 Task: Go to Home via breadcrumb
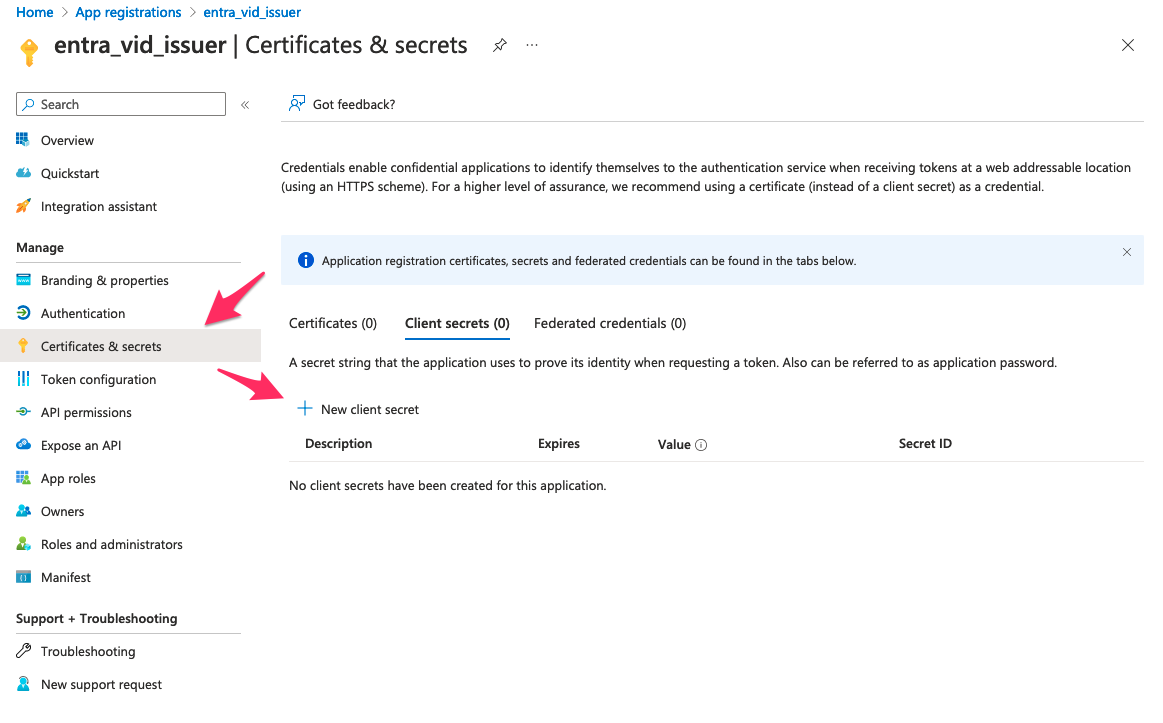click(x=35, y=13)
